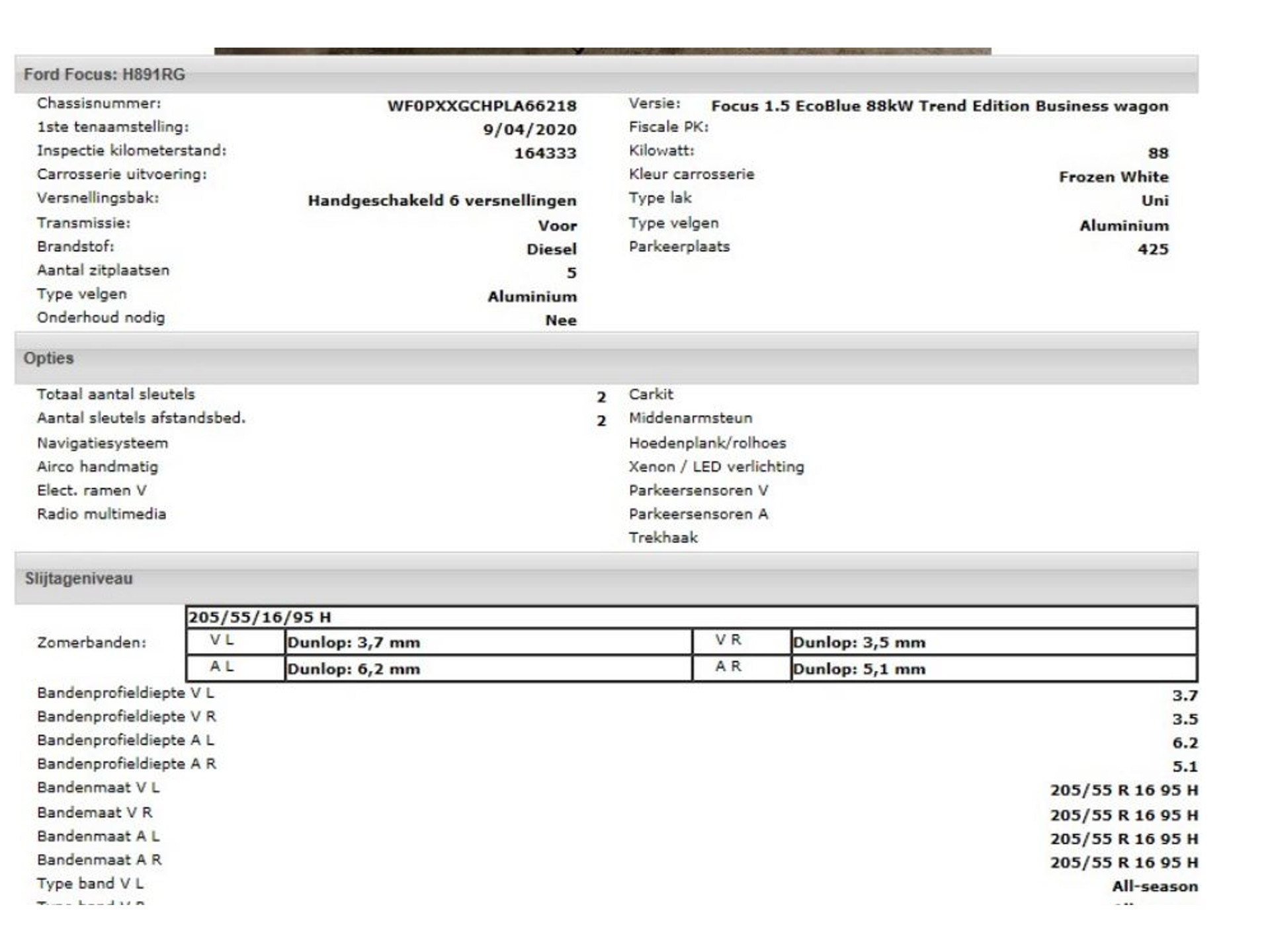
Task: Click the Slijtageniveau section header
Action: 606,578
